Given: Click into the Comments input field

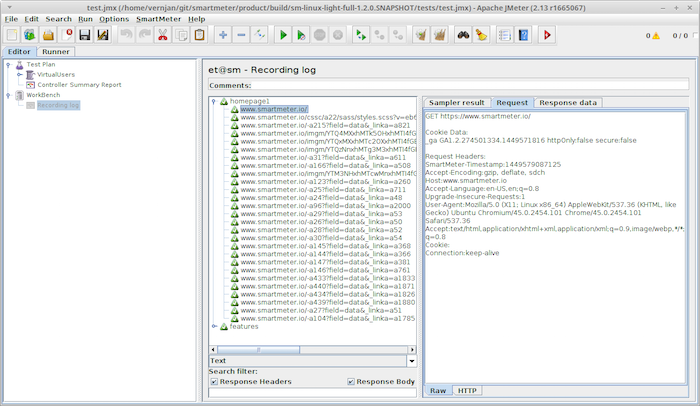Looking at the screenshot, I should click(x=470, y=85).
